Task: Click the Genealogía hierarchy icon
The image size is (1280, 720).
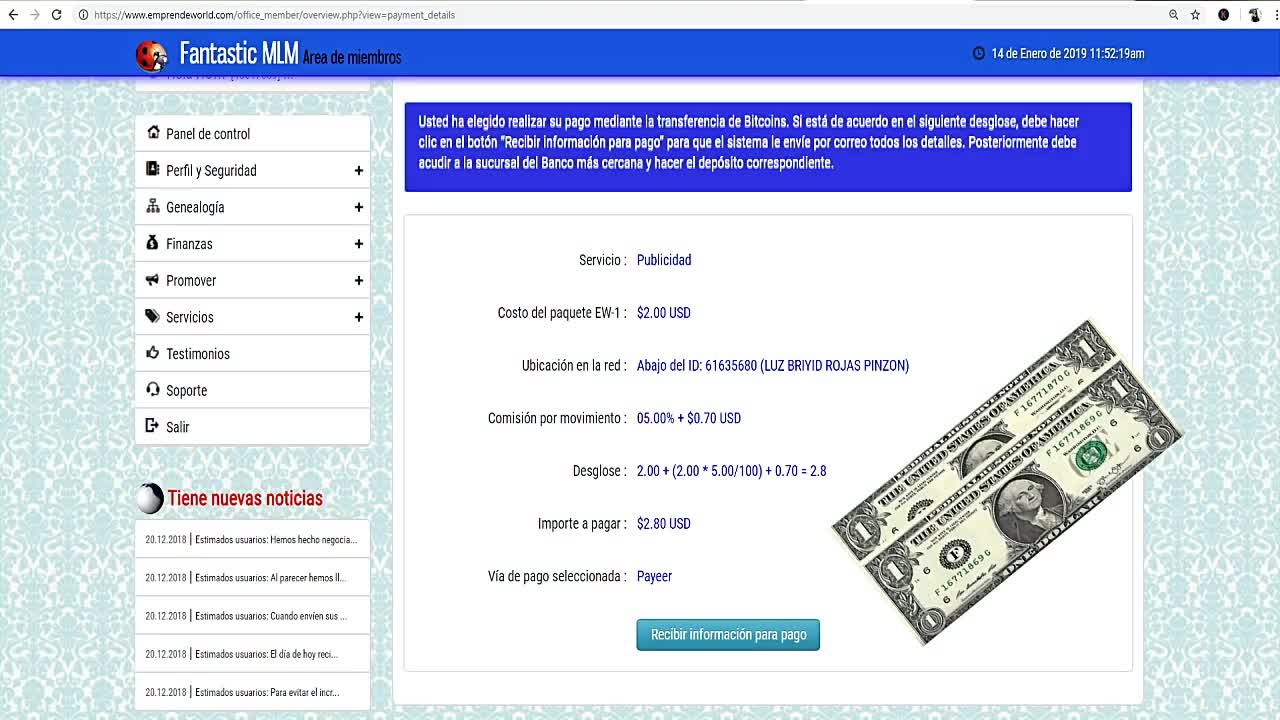Action: tap(153, 206)
